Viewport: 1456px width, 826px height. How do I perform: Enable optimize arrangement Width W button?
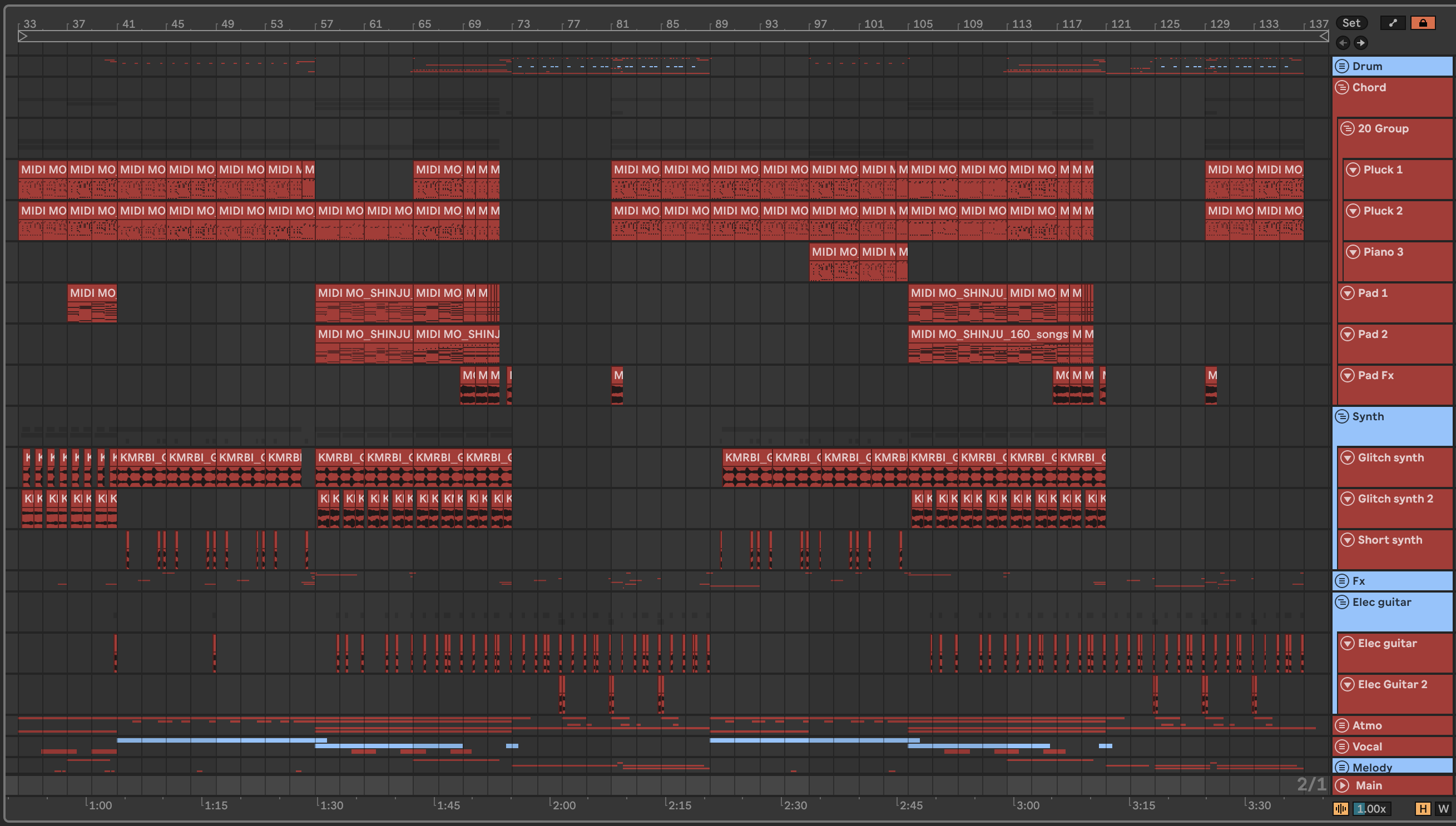(1443, 808)
